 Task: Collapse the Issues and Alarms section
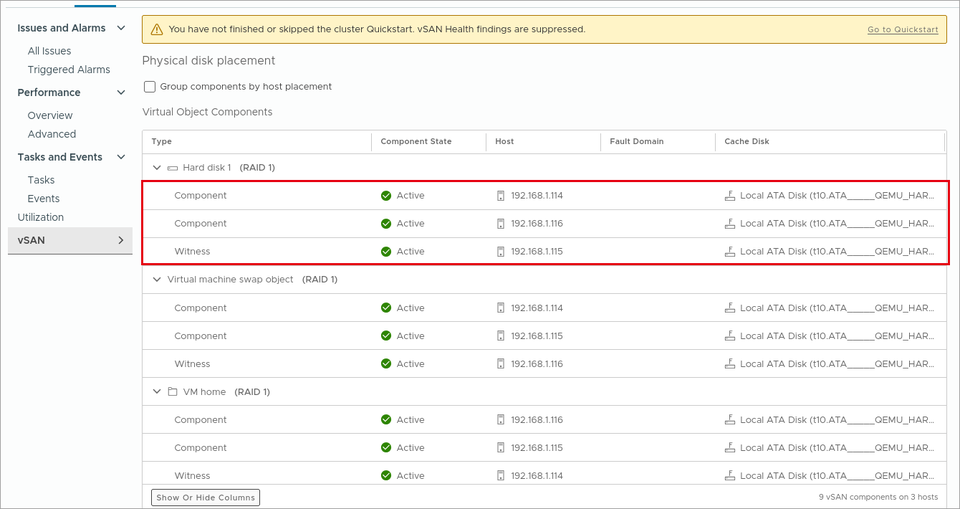point(121,28)
